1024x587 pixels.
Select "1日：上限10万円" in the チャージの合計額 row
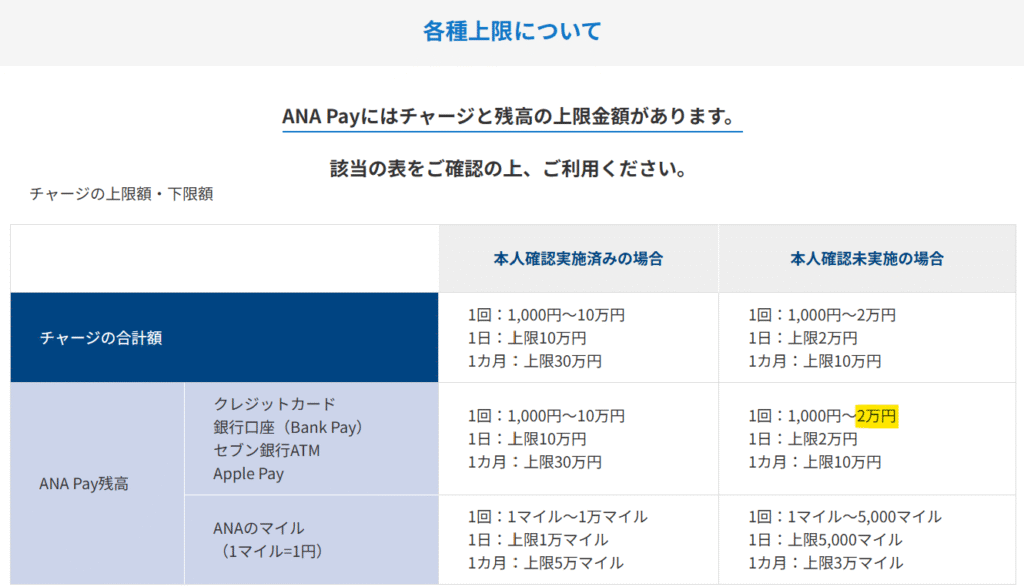click(x=526, y=338)
